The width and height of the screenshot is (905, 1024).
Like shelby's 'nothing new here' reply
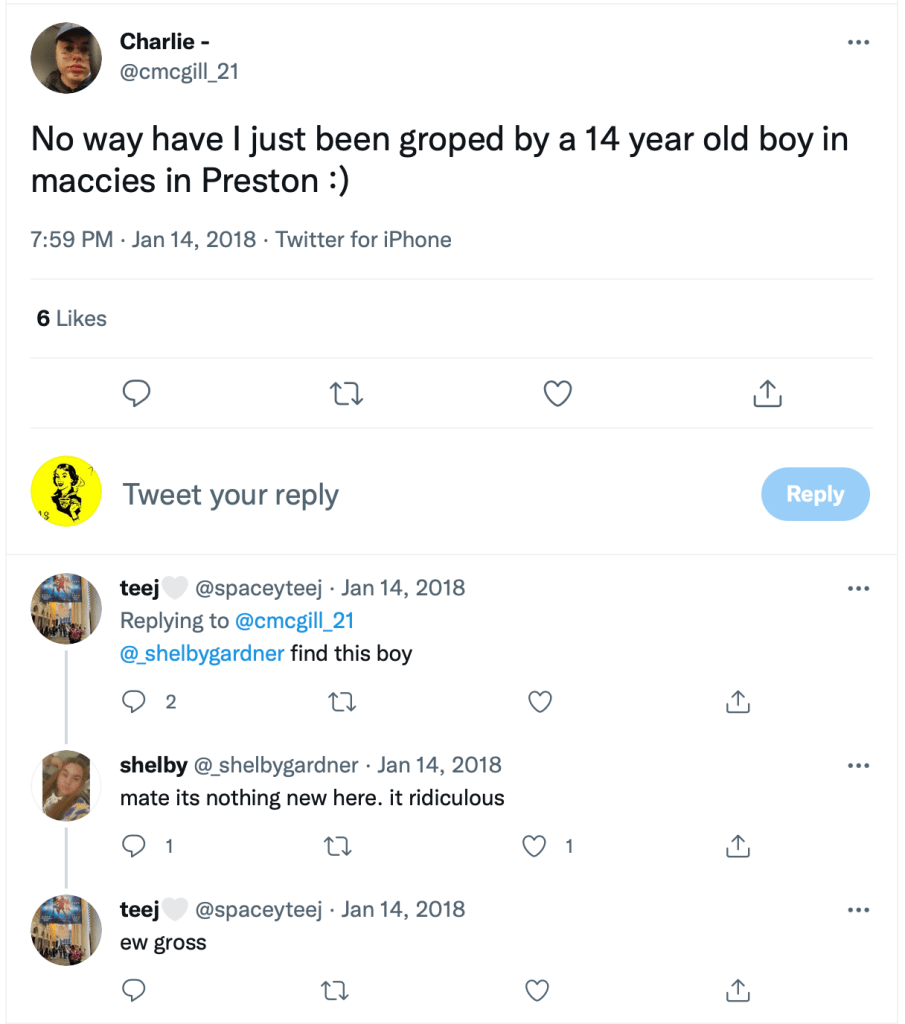[536, 846]
